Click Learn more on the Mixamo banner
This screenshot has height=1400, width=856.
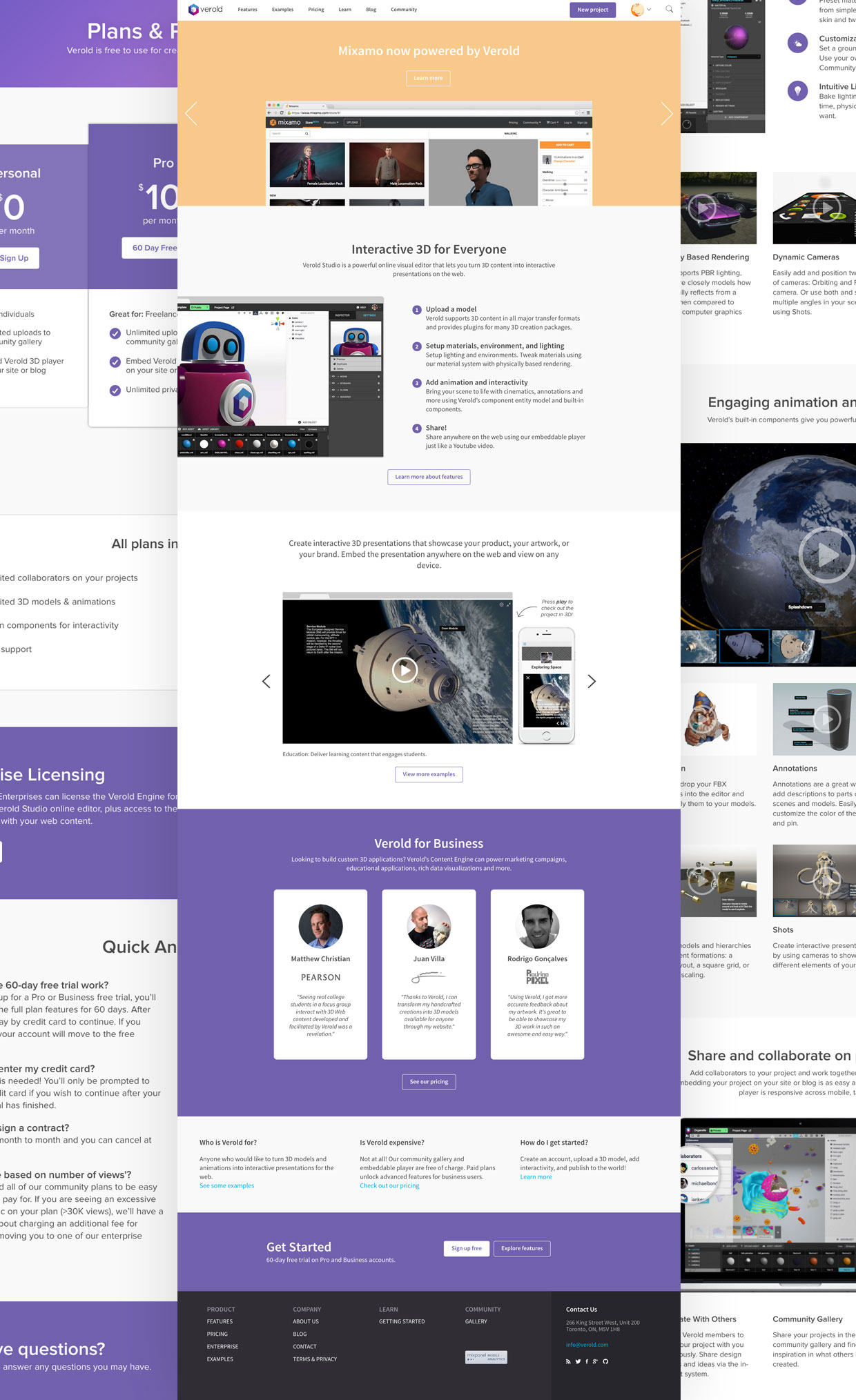coord(428,78)
